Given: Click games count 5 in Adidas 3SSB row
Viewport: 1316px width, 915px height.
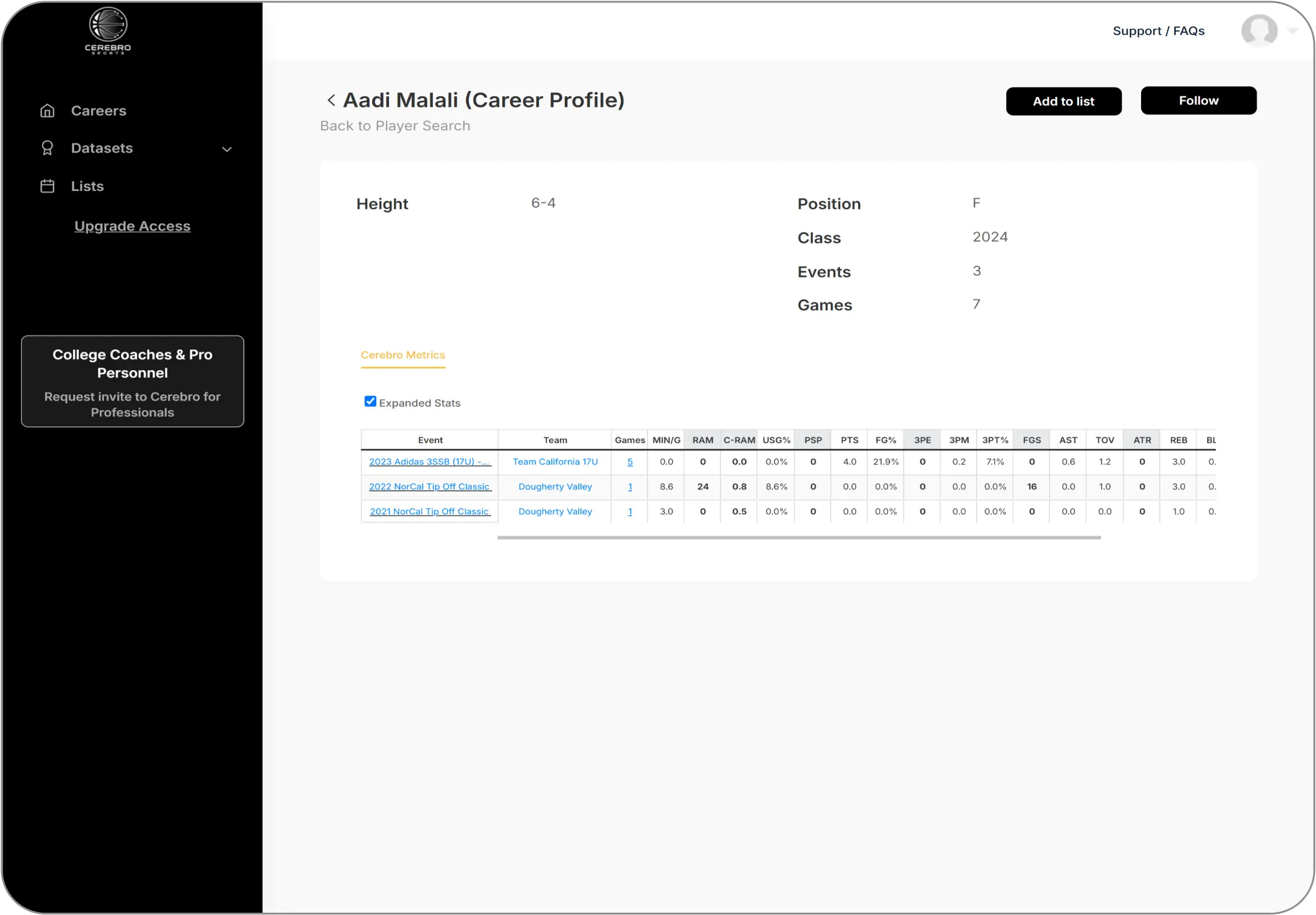Looking at the screenshot, I should [x=630, y=462].
